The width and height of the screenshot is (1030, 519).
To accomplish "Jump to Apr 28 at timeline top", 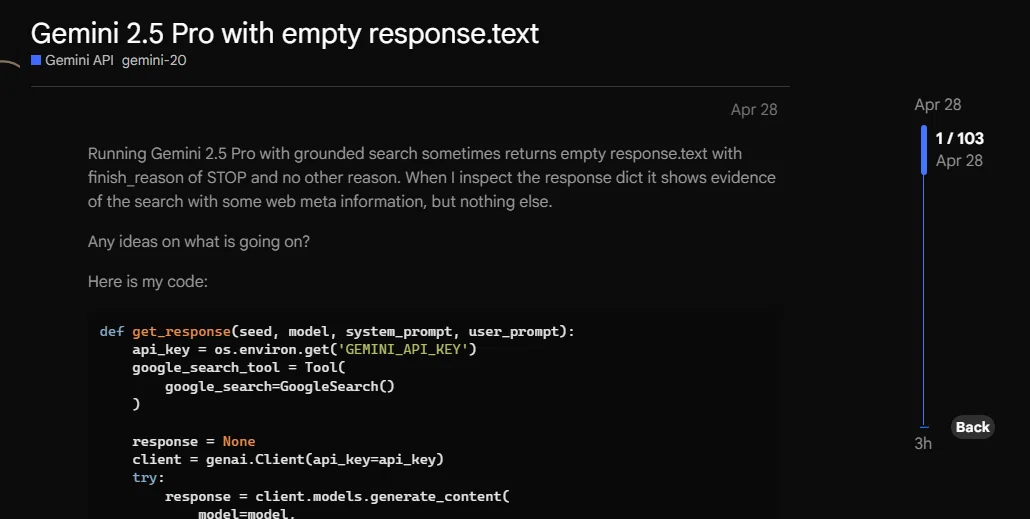I will (937, 104).
